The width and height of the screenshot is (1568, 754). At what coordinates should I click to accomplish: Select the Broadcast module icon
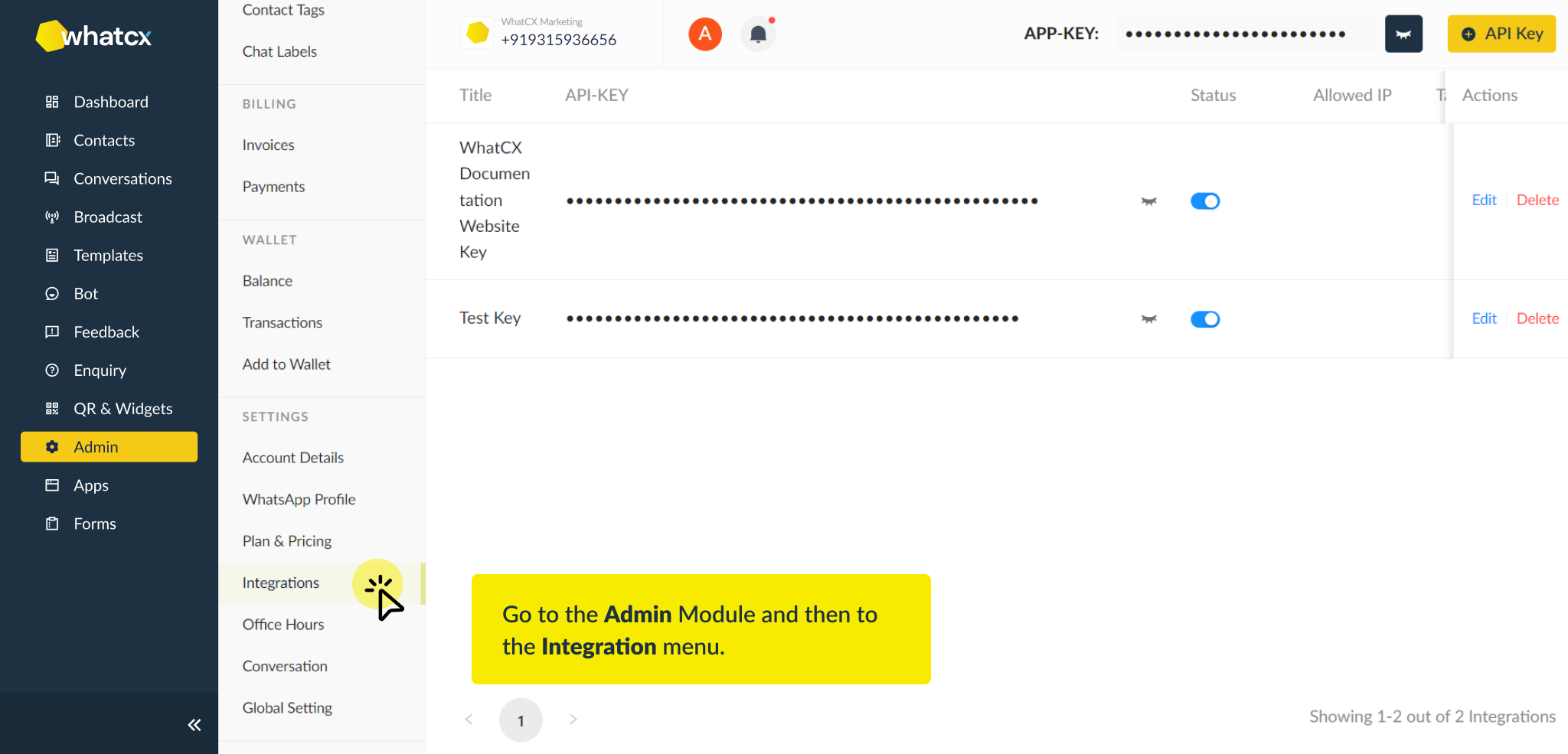pyautogui.click(x=51, y=217)
